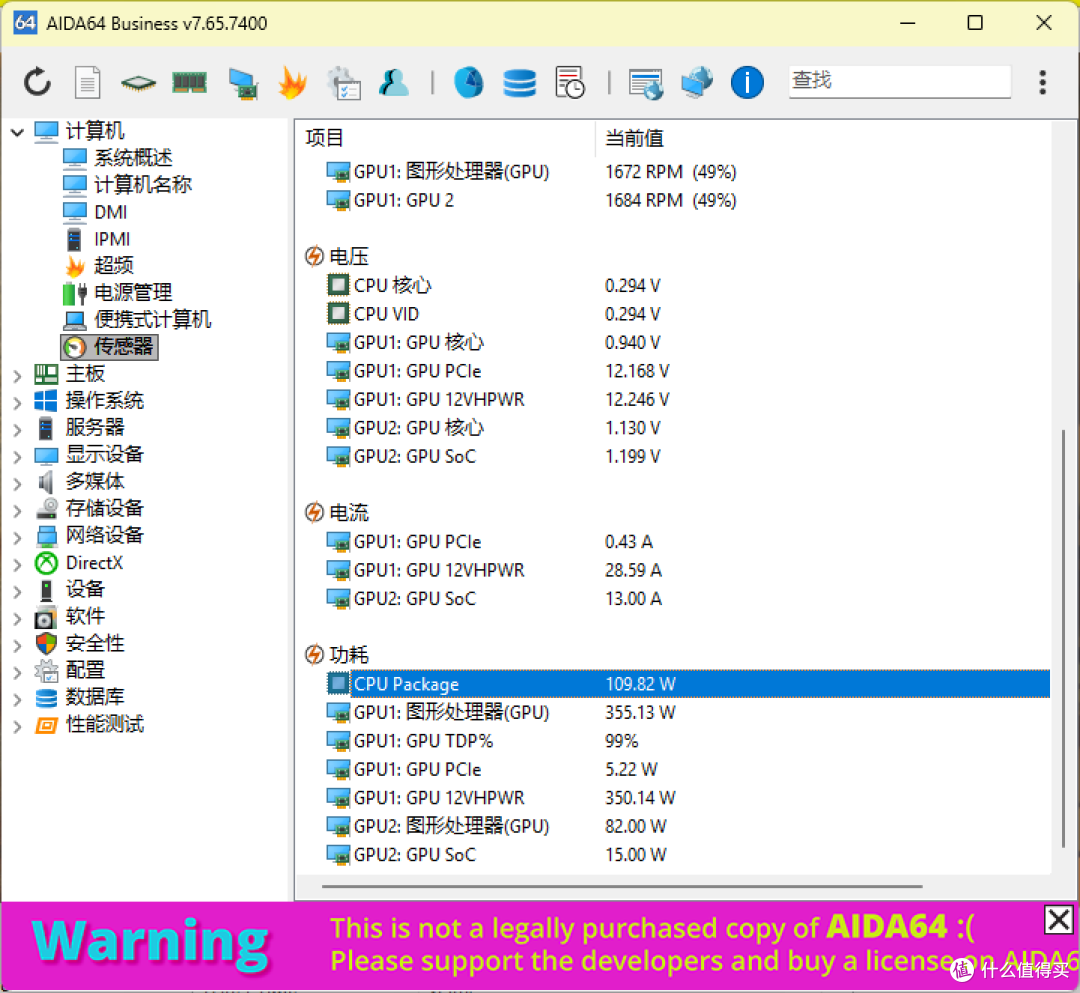Image resolution: width=1080 pixels, height=993 pixels.
Task: Select 数据库 in the tree
Action: click(x=94, y=697)
